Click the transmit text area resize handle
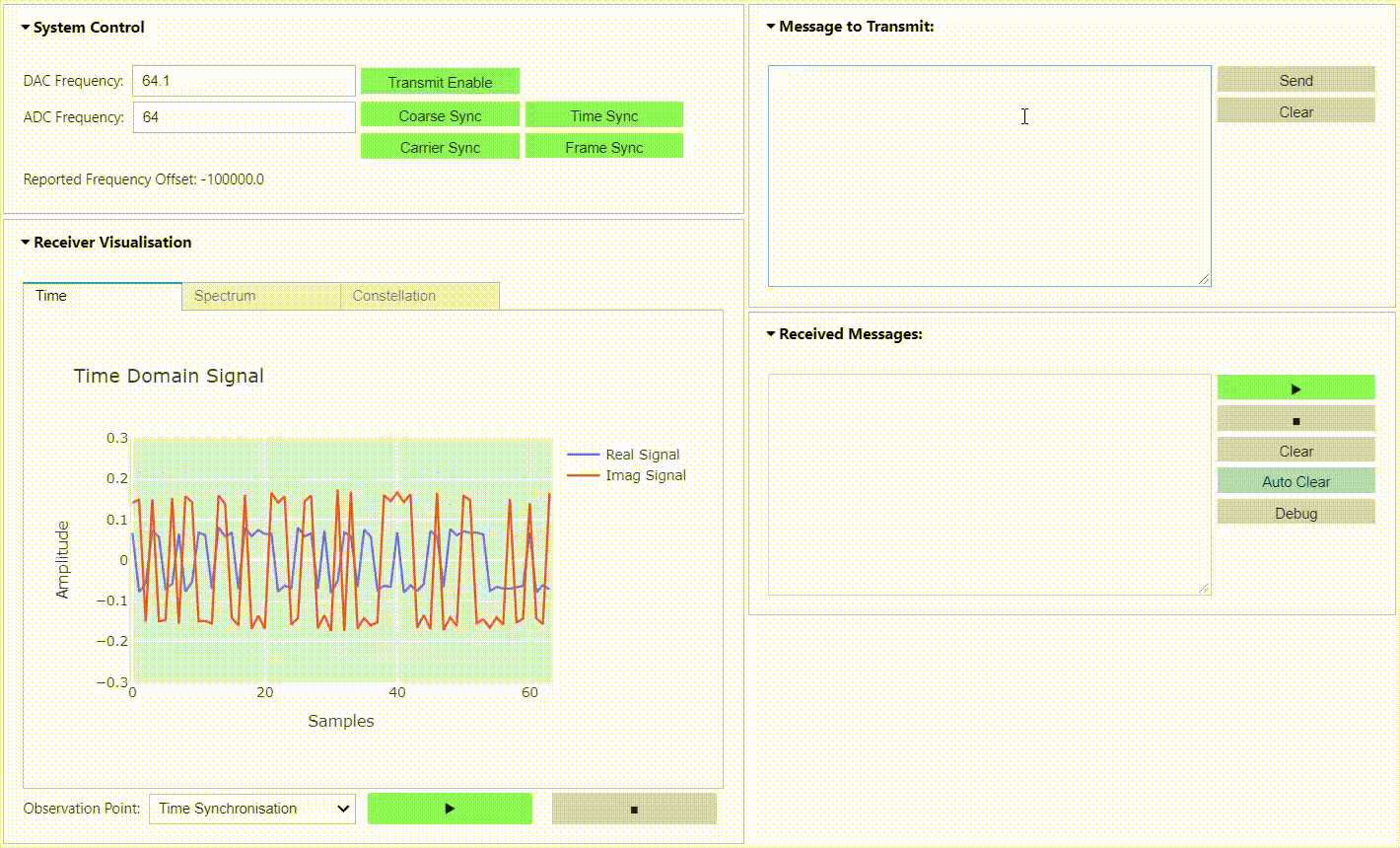Viewport: 1400px width, 848px height. coord(1204,280)
